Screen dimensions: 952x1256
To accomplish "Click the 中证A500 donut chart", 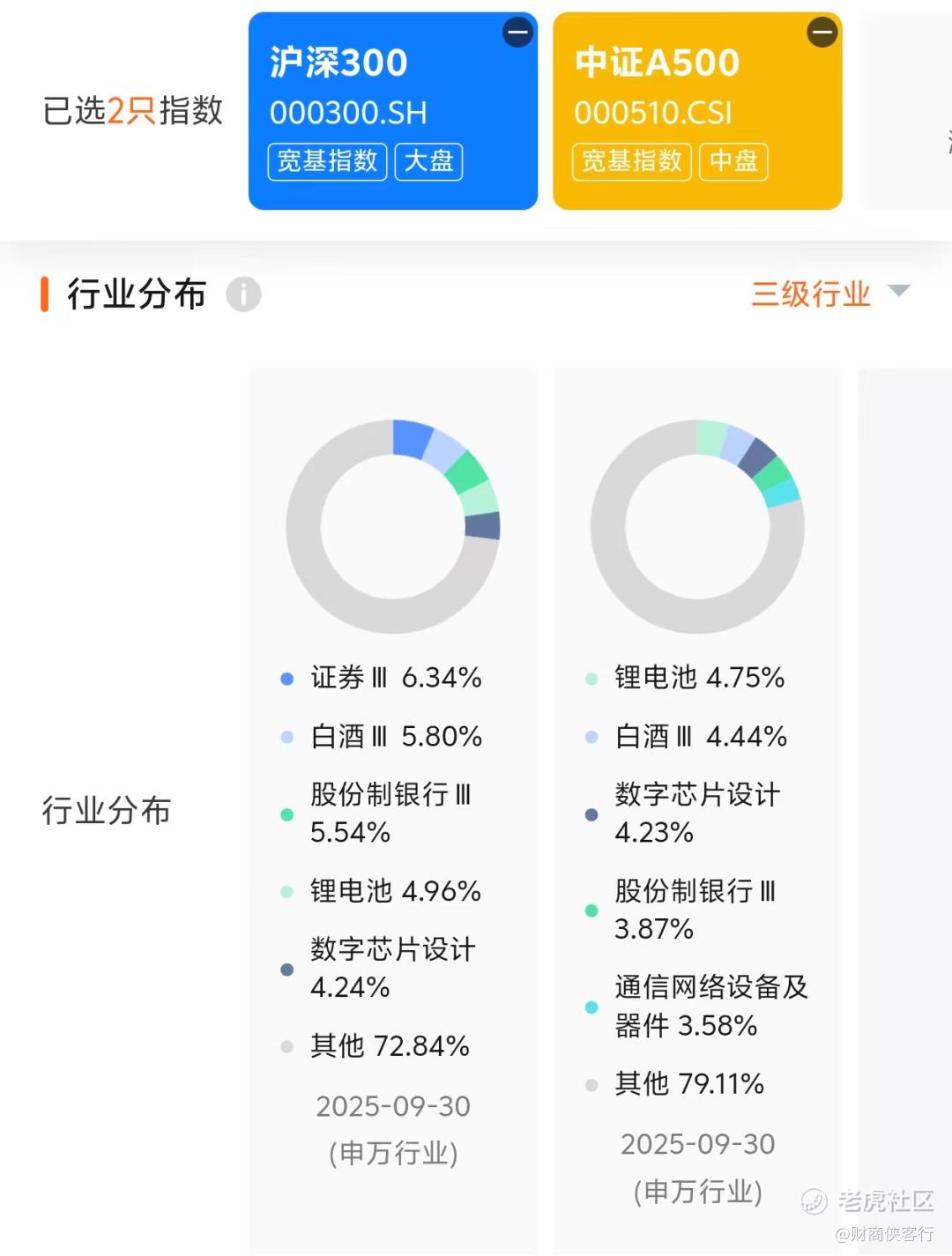I will [x=697, y=526].
